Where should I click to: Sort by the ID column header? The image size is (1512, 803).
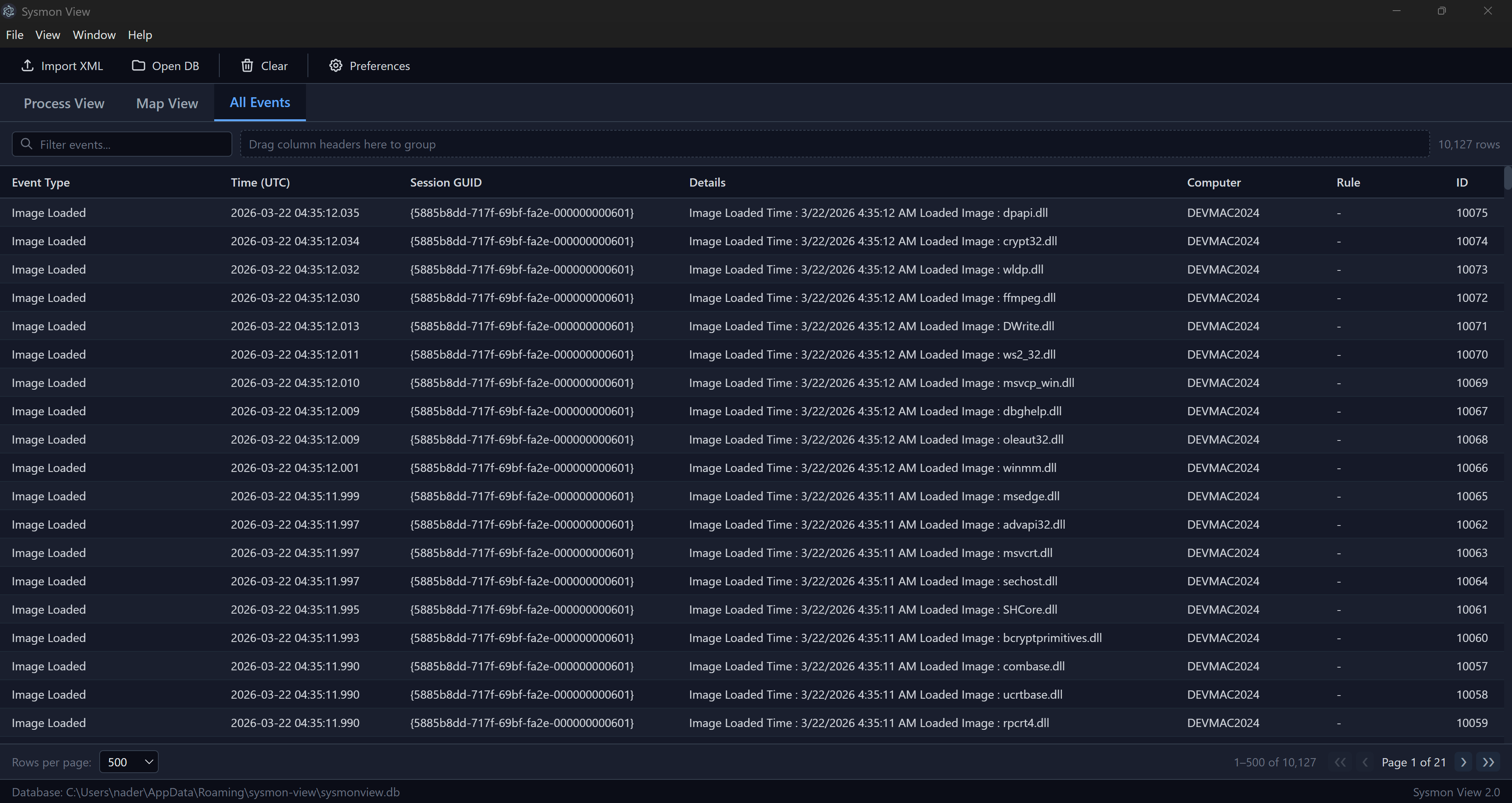pyautogui.click(x=1462, y=183)
